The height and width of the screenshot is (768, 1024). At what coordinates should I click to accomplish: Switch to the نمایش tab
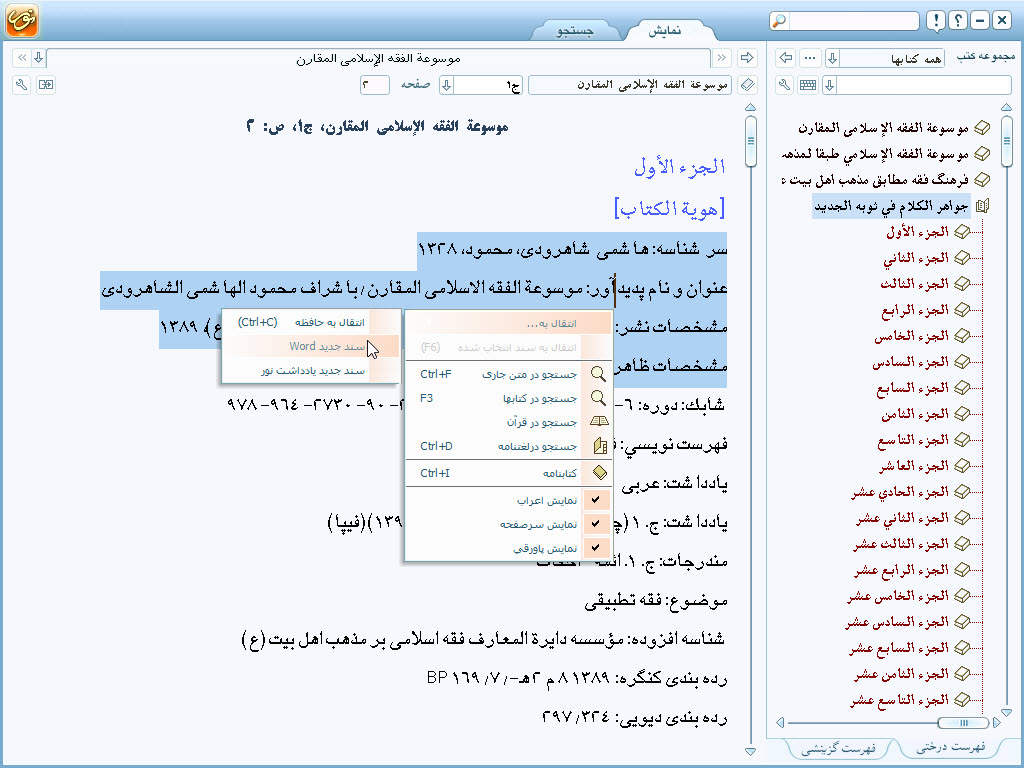coord(665,30)
